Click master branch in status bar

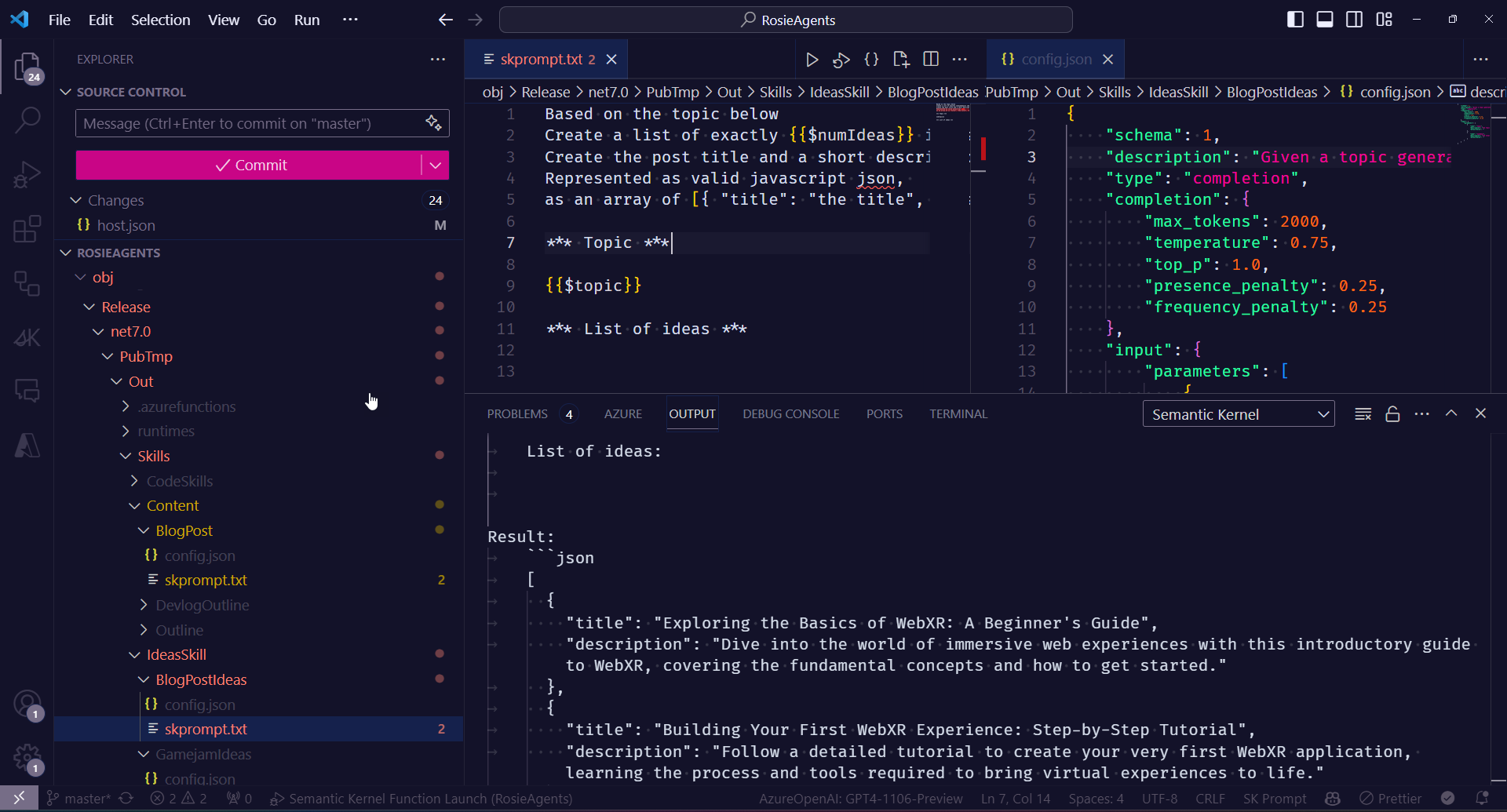[x=78, y=799]
